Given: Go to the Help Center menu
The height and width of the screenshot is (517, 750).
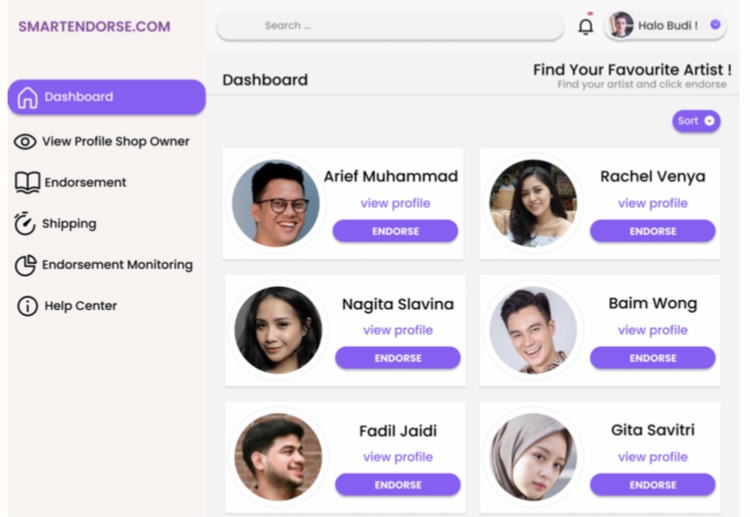Looking at the screenshot, I should tap(80, 306).
